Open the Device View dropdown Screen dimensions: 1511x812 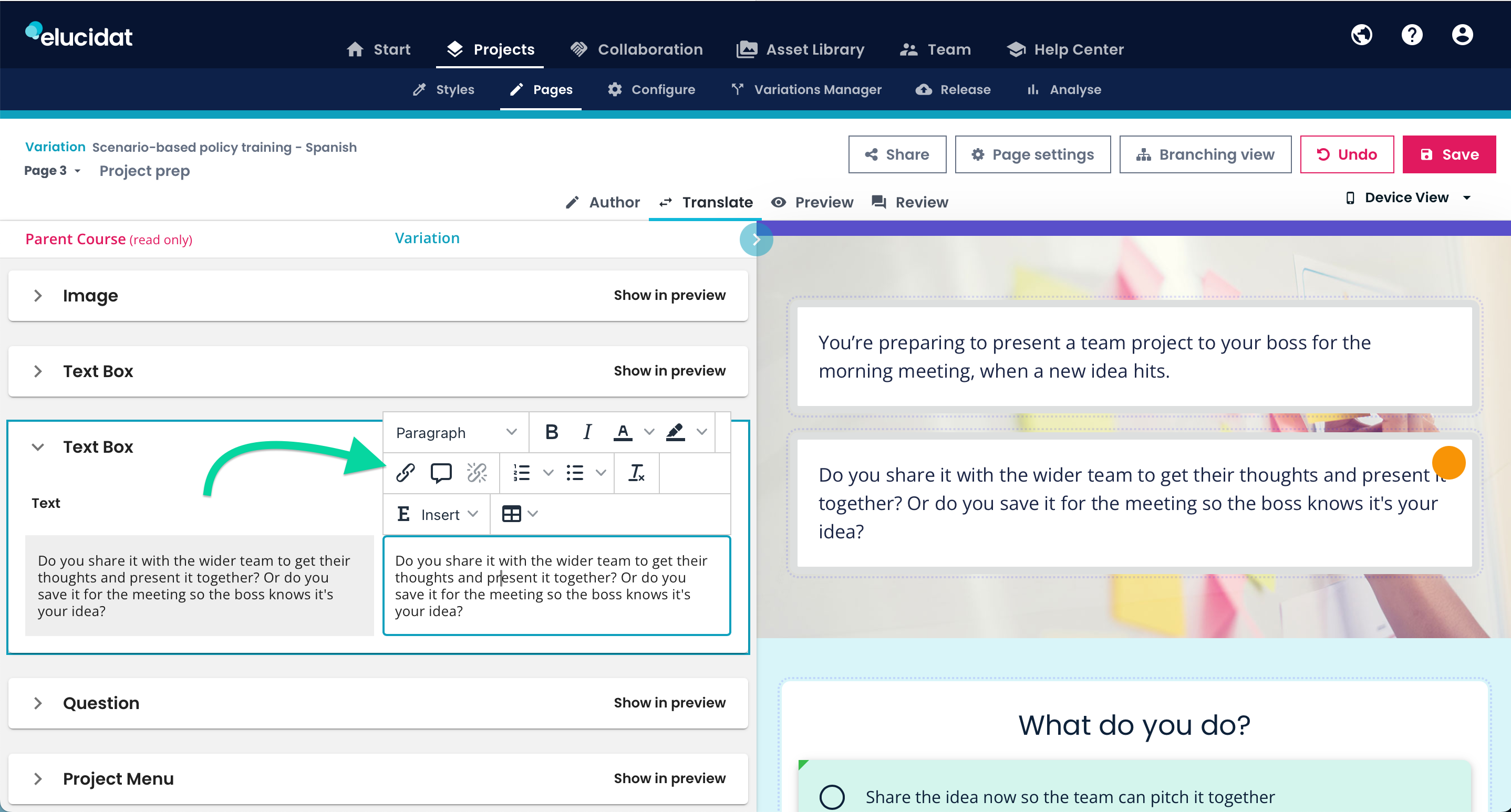pyautogui.click(x=1409, y=197)
